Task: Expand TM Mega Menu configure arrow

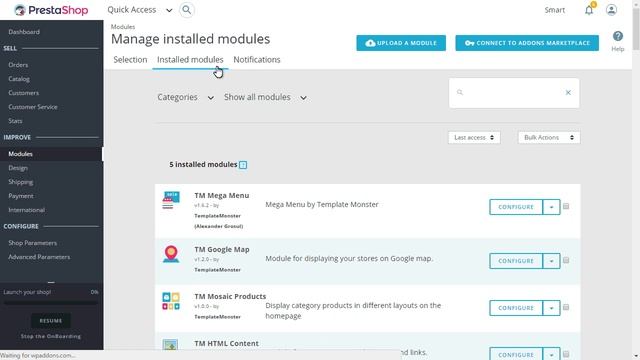Action: (551, 207)
